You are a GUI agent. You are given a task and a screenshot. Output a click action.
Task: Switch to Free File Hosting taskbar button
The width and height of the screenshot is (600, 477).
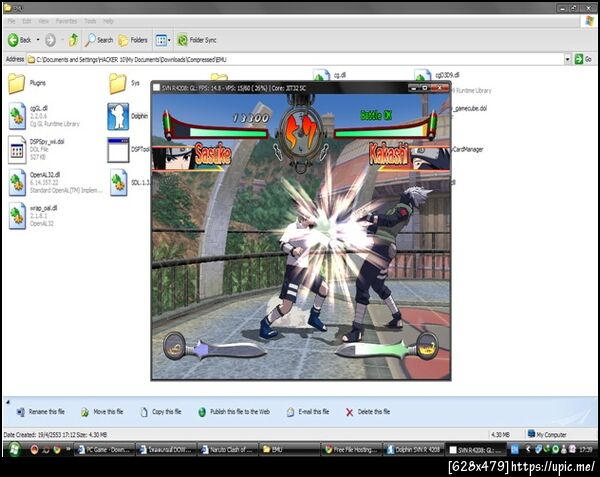(x=352, y=449)
